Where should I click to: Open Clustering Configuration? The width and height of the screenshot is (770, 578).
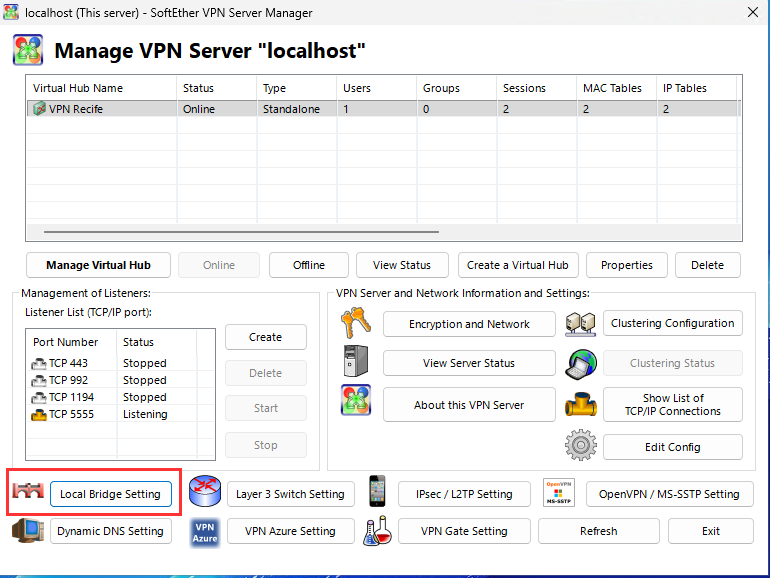(672, 323)
